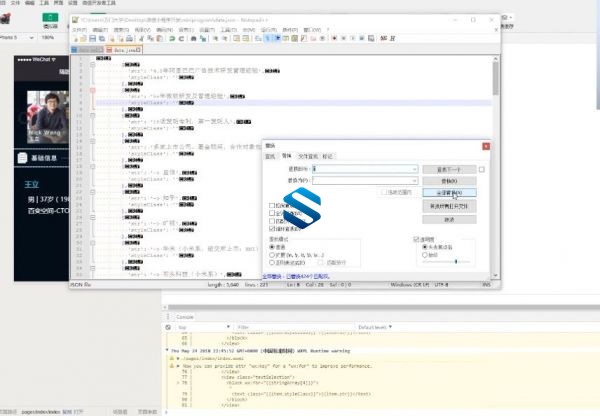Click the green compile icon in WeChat DevTools

[x=50, y=17]
